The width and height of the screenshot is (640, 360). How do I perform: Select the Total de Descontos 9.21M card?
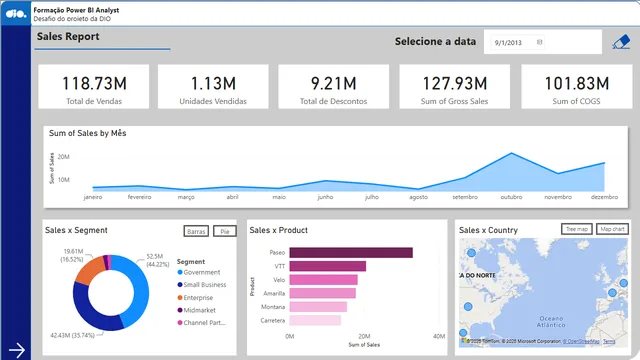tap(333, 87)
